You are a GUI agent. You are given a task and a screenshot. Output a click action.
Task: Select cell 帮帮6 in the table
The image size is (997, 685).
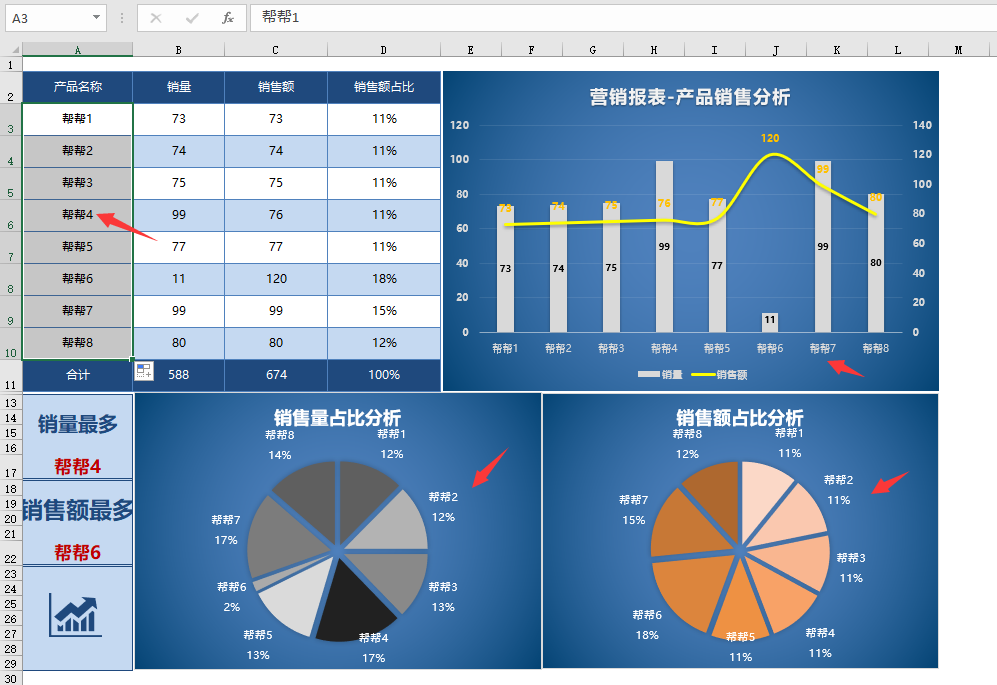(x=78, y=279)
